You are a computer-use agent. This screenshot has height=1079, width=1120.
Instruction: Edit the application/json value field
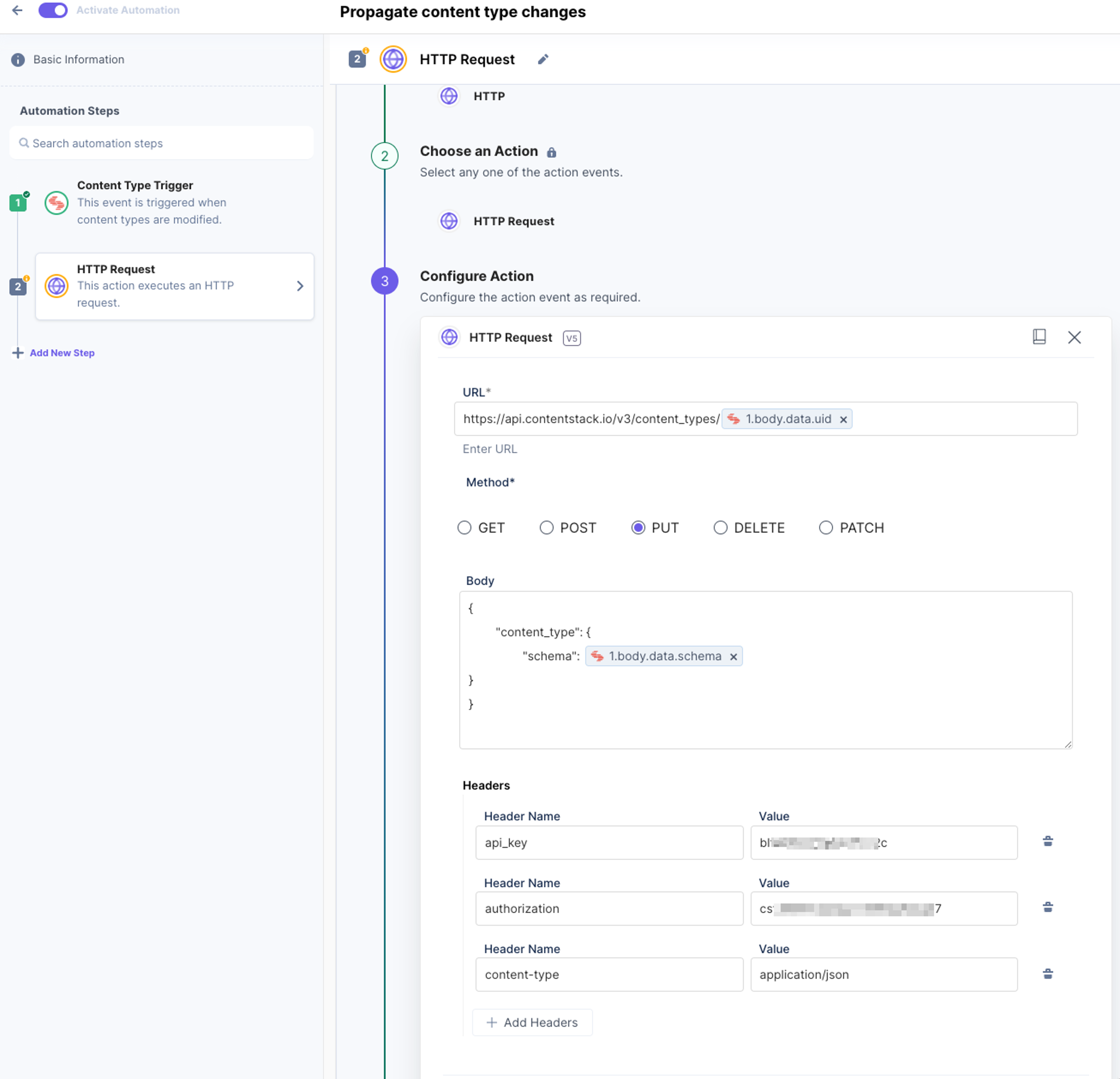tap(883, 974)
